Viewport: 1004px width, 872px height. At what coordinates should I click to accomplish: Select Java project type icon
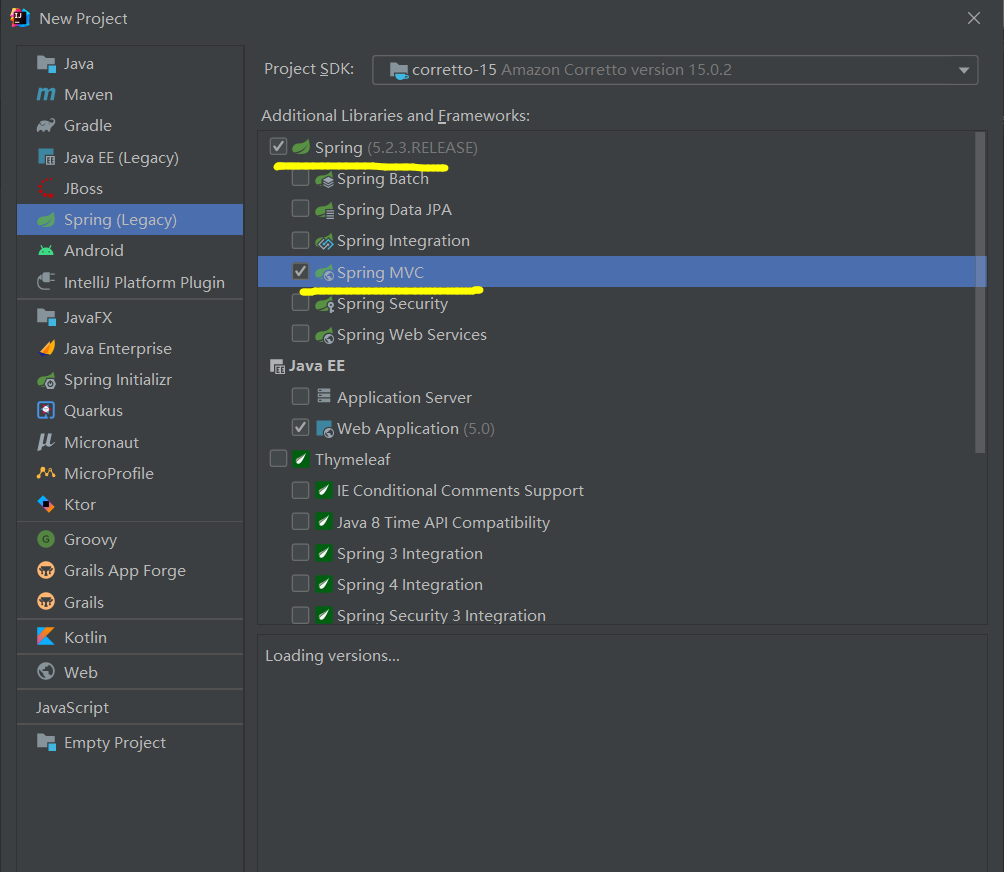[46, 63]
